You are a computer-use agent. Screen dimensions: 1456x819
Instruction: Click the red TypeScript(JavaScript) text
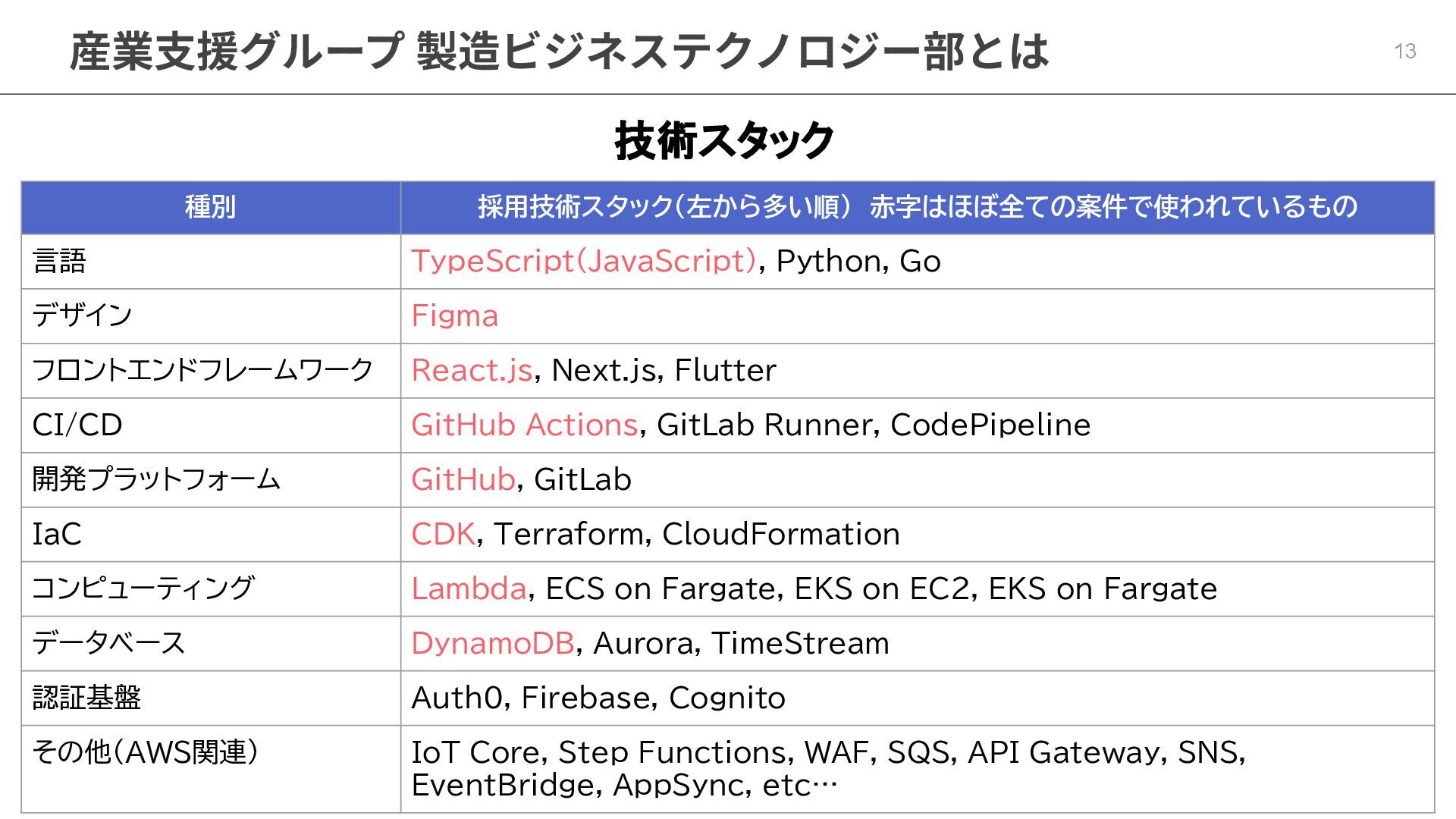tap(584, 262)
